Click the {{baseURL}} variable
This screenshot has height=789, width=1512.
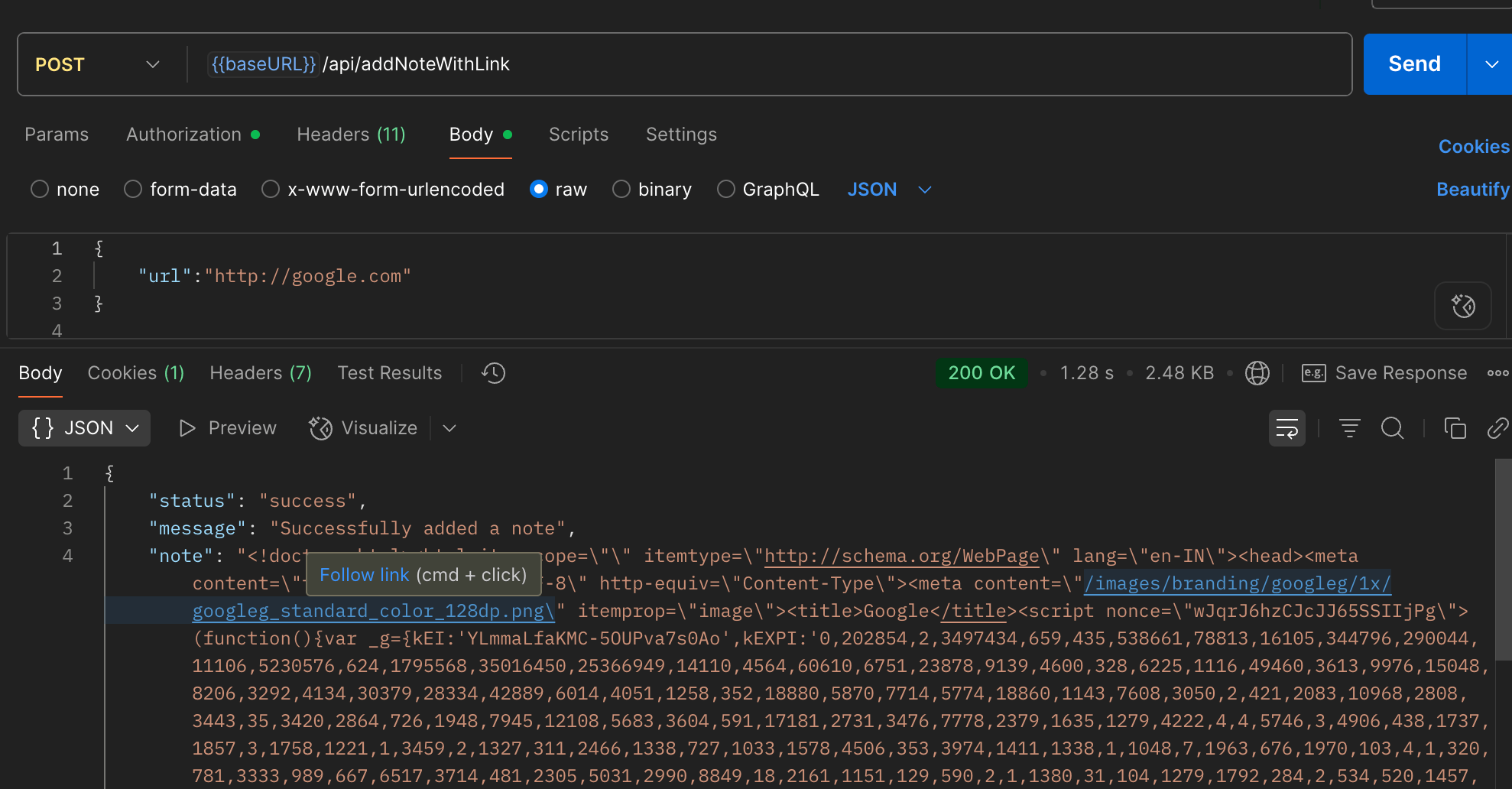pyautogui.click(x=263, y=64)
